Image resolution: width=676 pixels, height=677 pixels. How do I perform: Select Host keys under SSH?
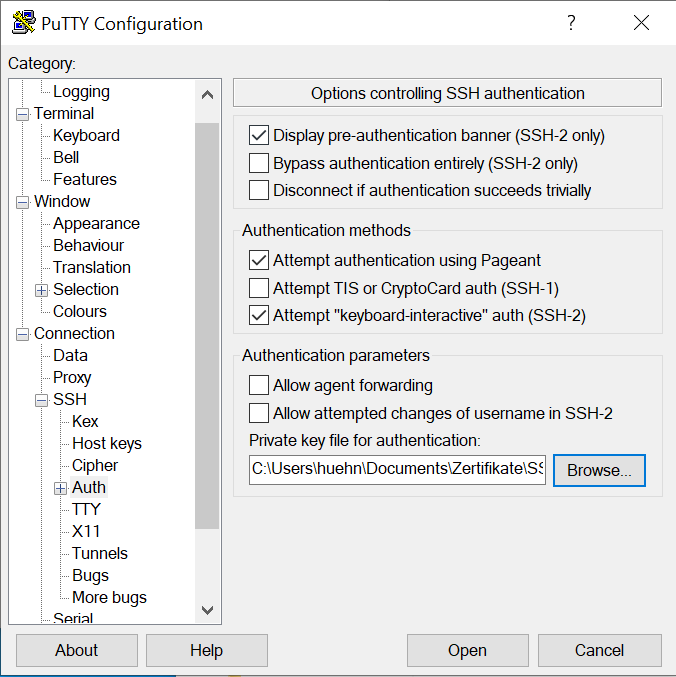[x=107, y=443]
